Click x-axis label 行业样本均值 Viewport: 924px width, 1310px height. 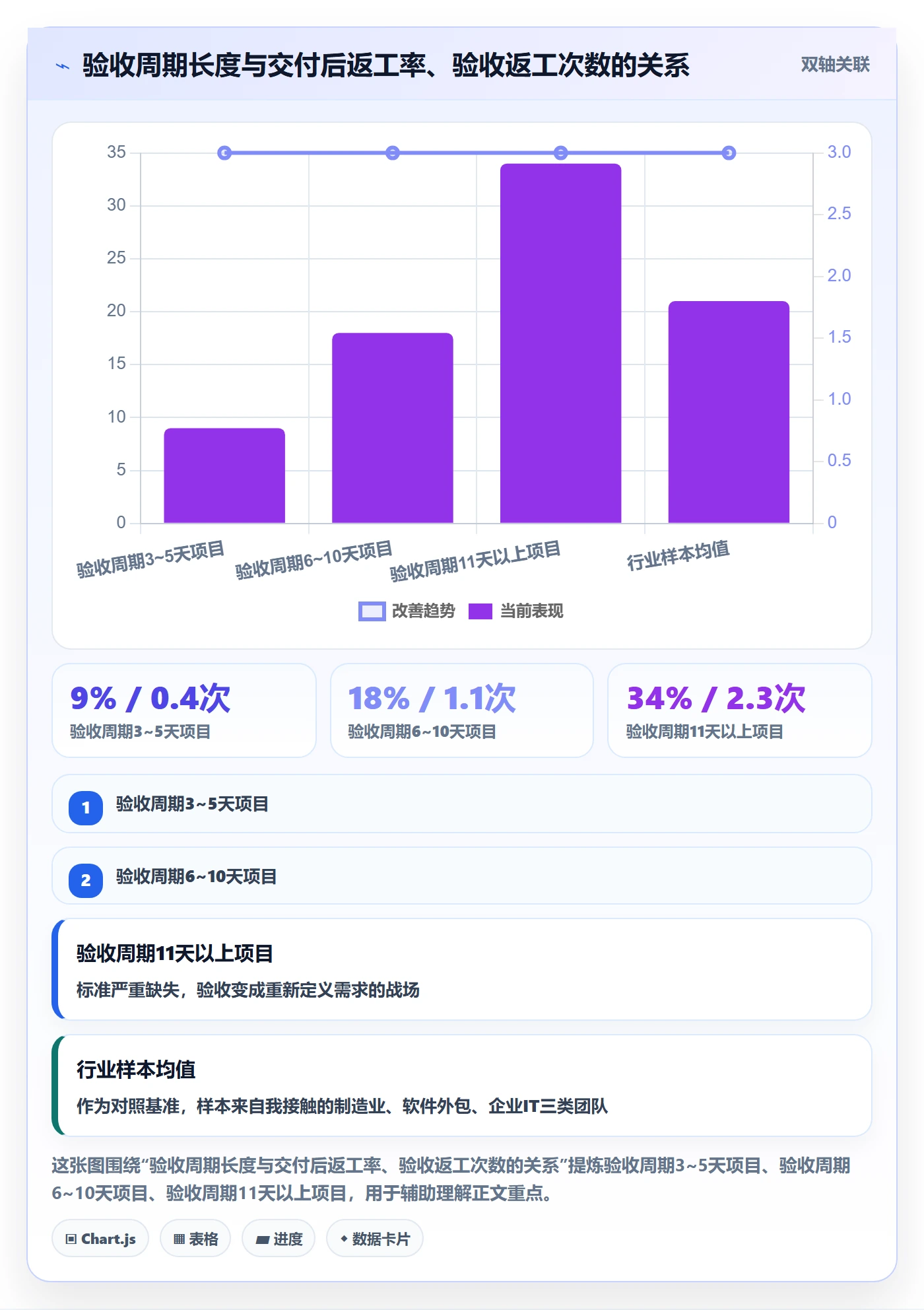(x=678, y=555)
